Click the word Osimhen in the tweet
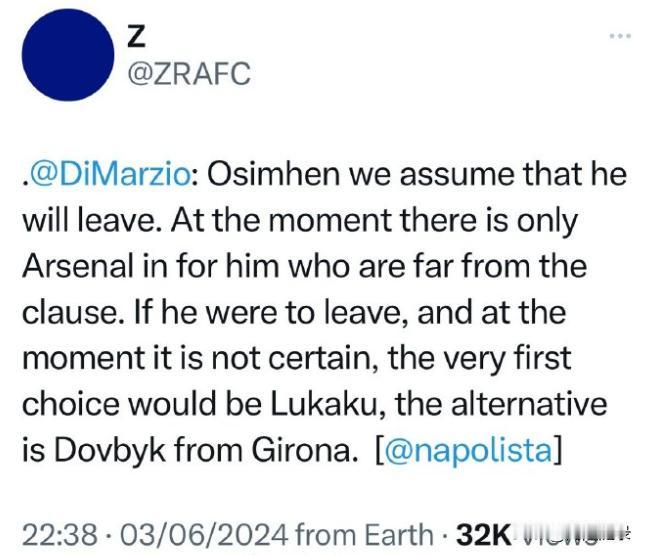 click(x=274, y=174)
